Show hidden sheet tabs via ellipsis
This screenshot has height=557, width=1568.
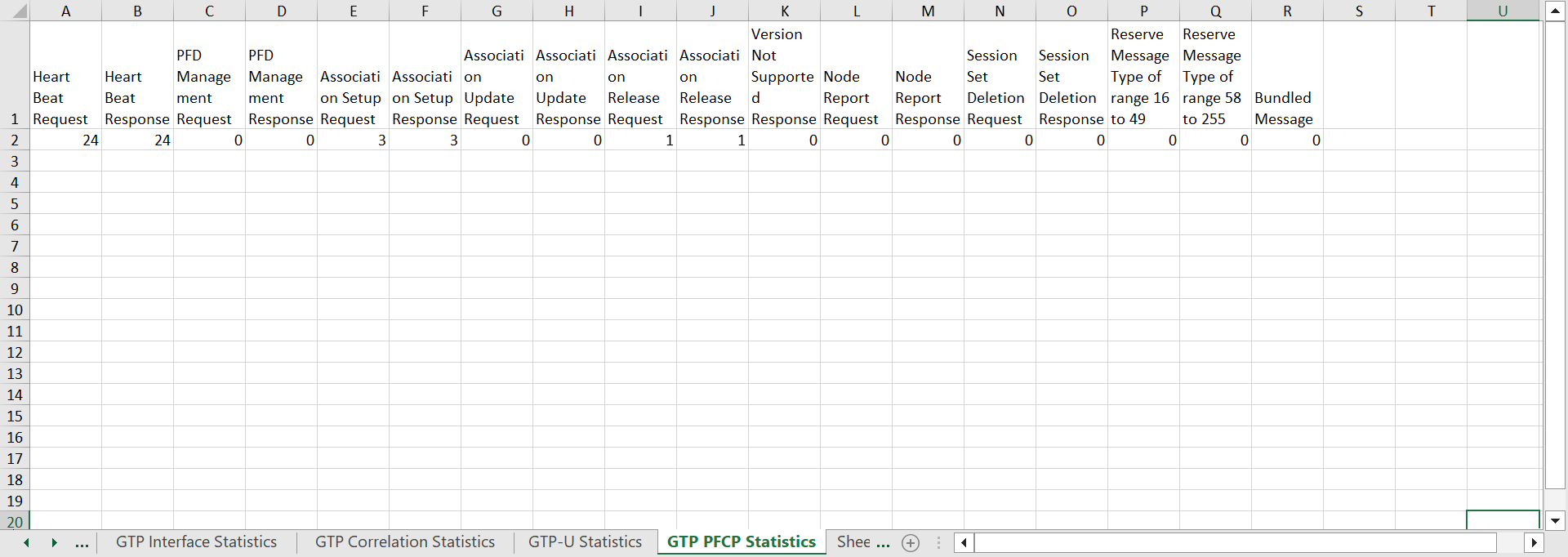[82, 542]
